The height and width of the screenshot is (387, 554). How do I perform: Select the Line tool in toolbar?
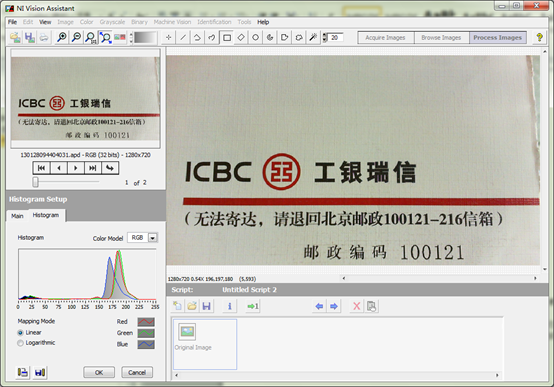(183, 37)
